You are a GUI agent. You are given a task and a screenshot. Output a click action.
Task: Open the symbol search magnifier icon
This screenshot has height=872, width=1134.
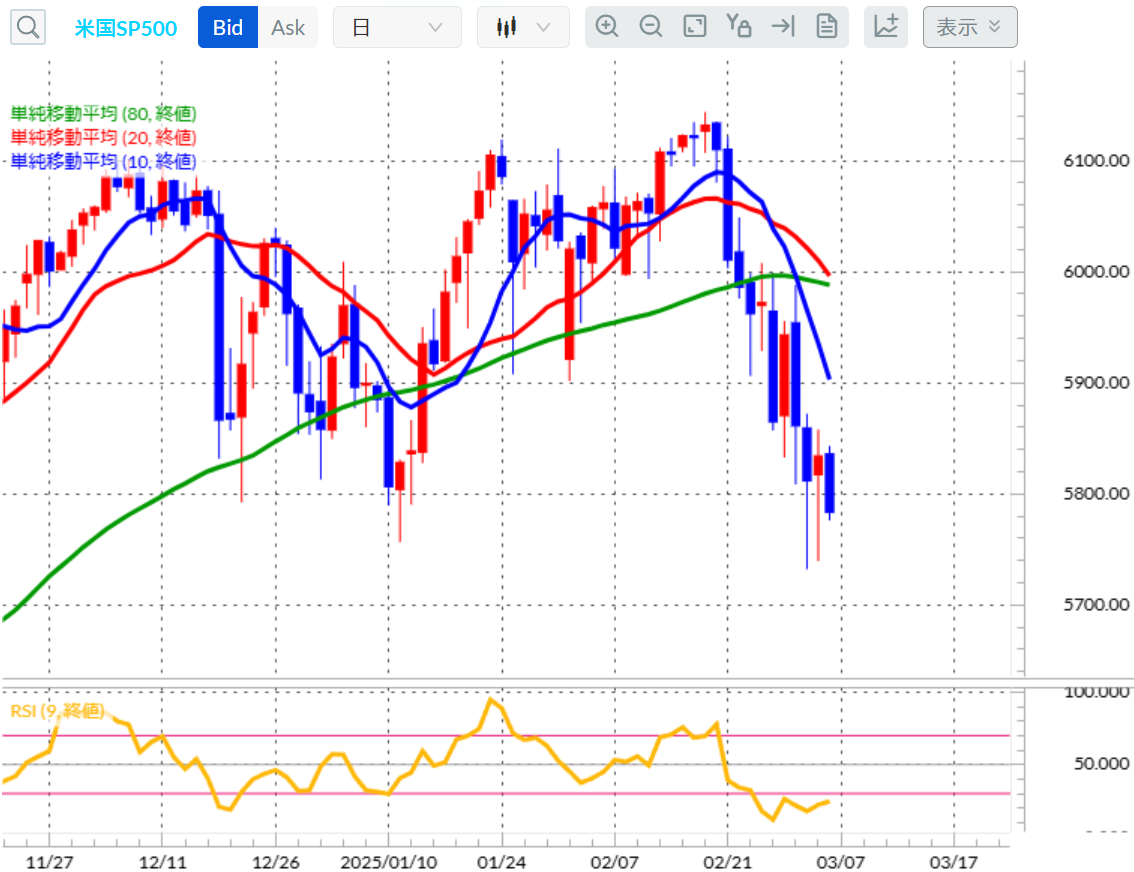[x=28, y=27]
